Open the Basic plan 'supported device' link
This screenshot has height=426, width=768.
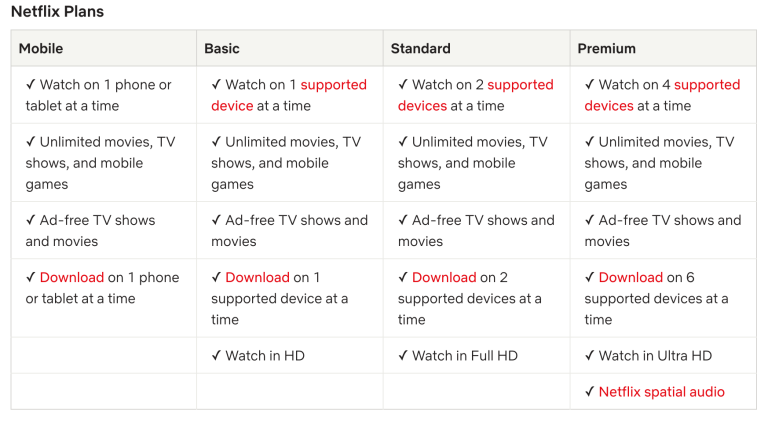(333, 85)
